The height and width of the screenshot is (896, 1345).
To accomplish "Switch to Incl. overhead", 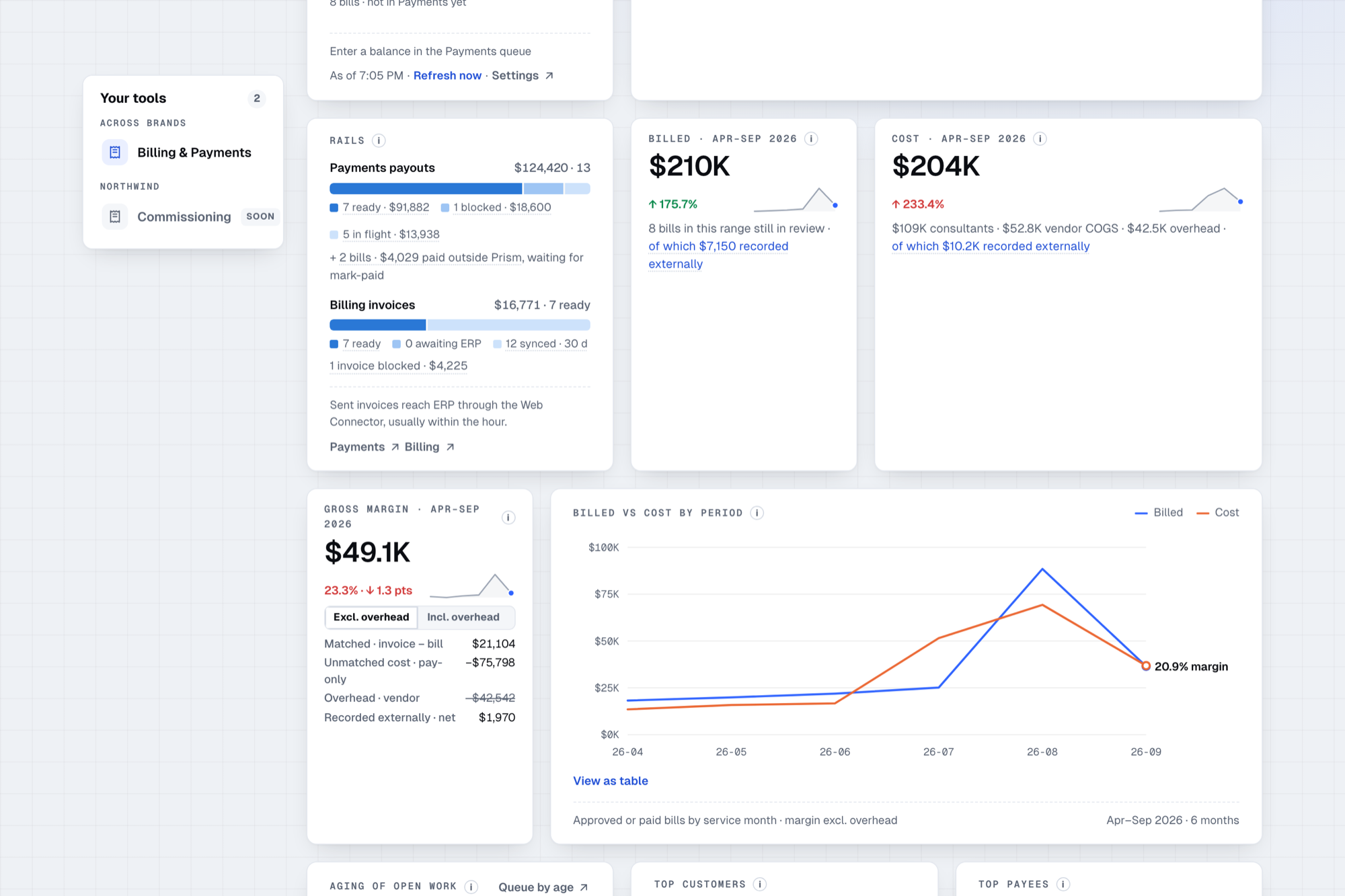I will [x=463, y=617].
